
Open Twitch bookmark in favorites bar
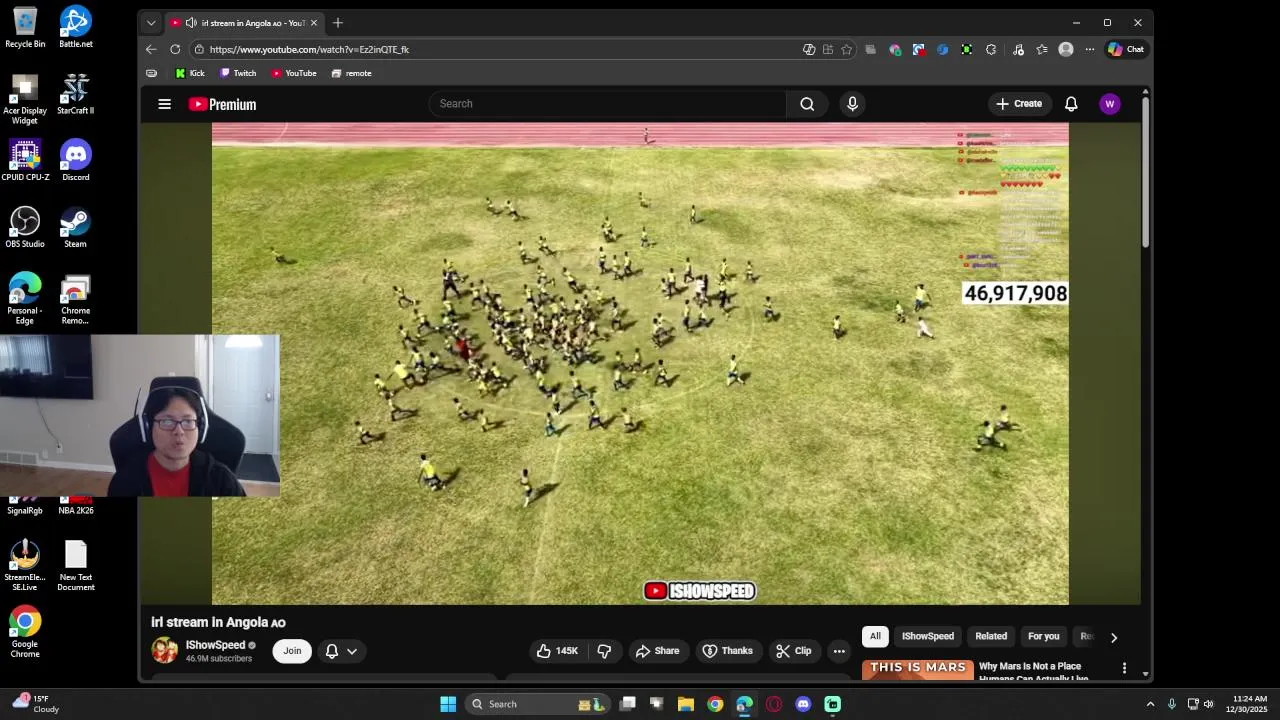[238, 73]
